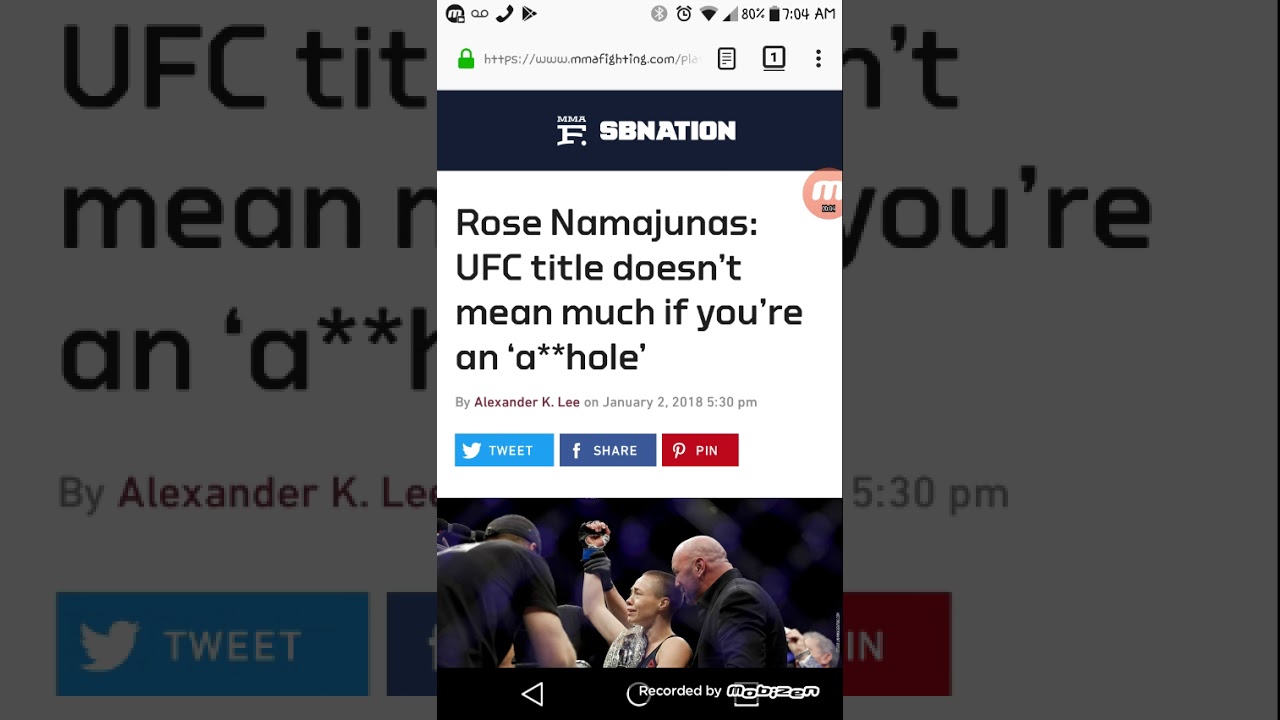The image size is (1280, 720).
Task: Tap the Mobizen floating recorder bubble
Action: coord(823,194)
